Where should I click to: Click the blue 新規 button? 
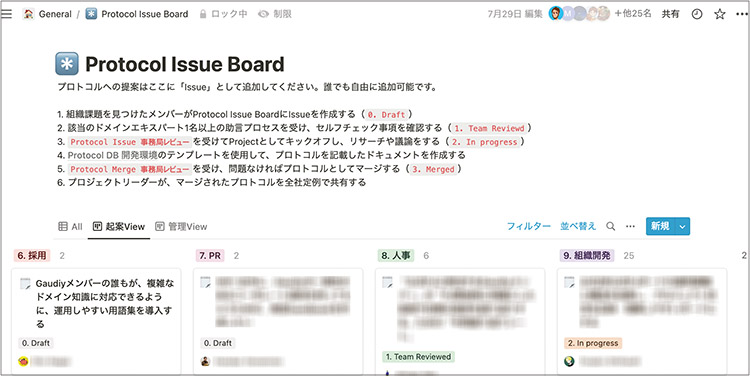[x=660, y=226]
